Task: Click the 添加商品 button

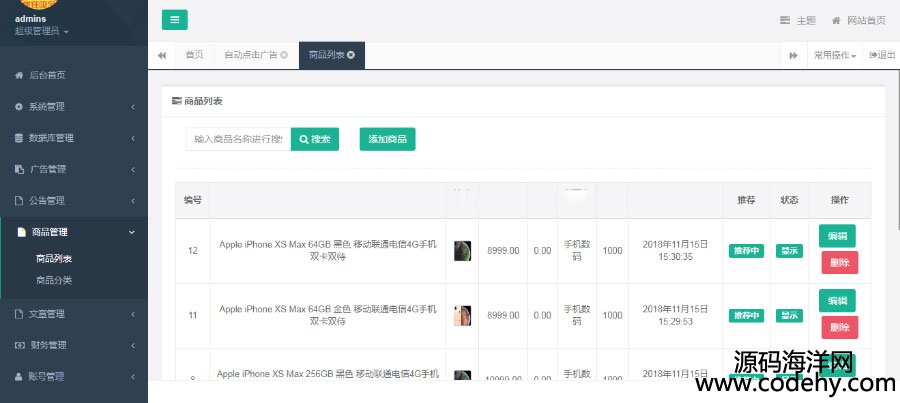Action: [x=387, y=140]
